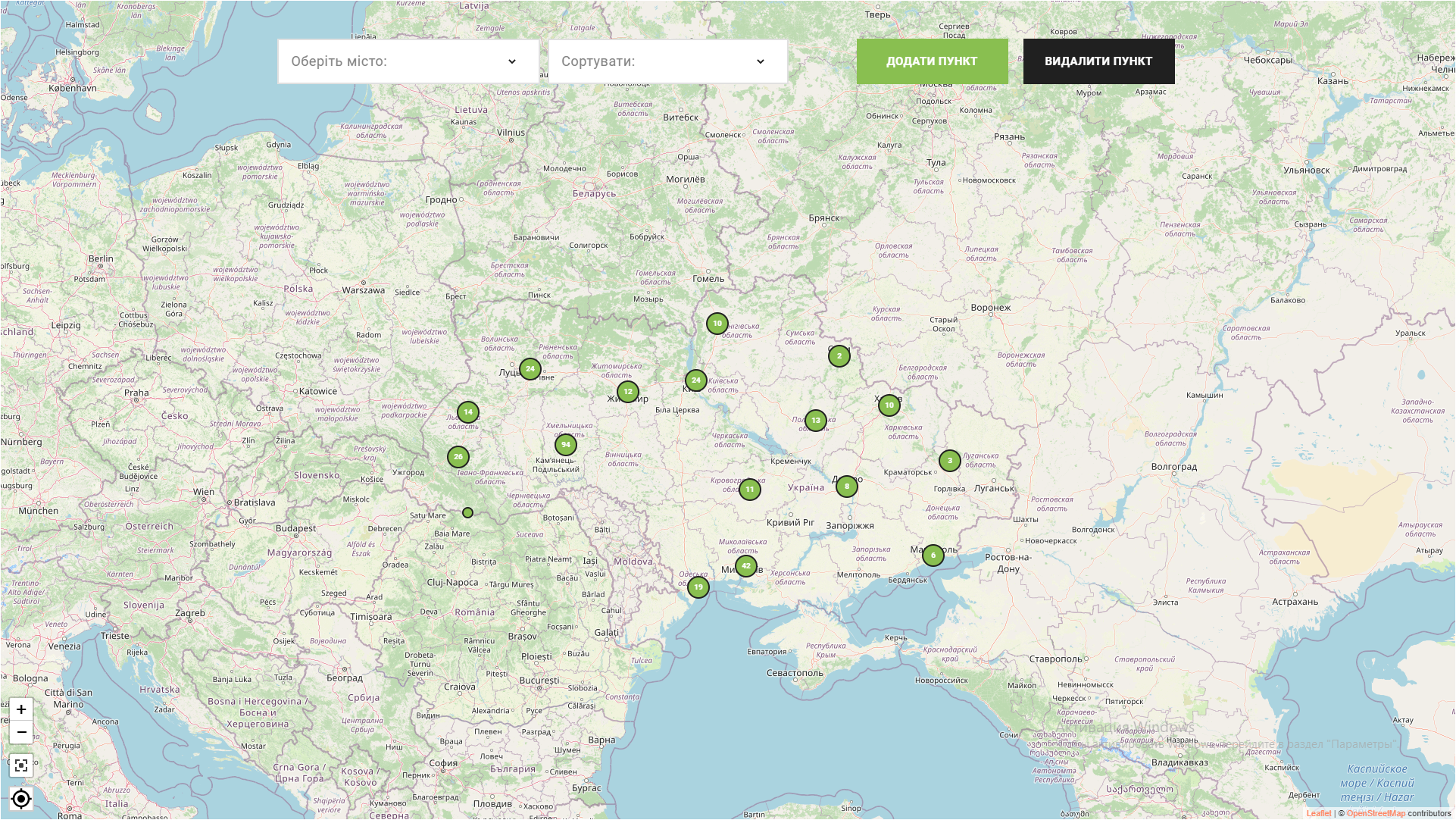Screen dimensions: 1456x820
Task: Open the cluster marker with 42 near Mykolaiv
Action: coord(747,565)
